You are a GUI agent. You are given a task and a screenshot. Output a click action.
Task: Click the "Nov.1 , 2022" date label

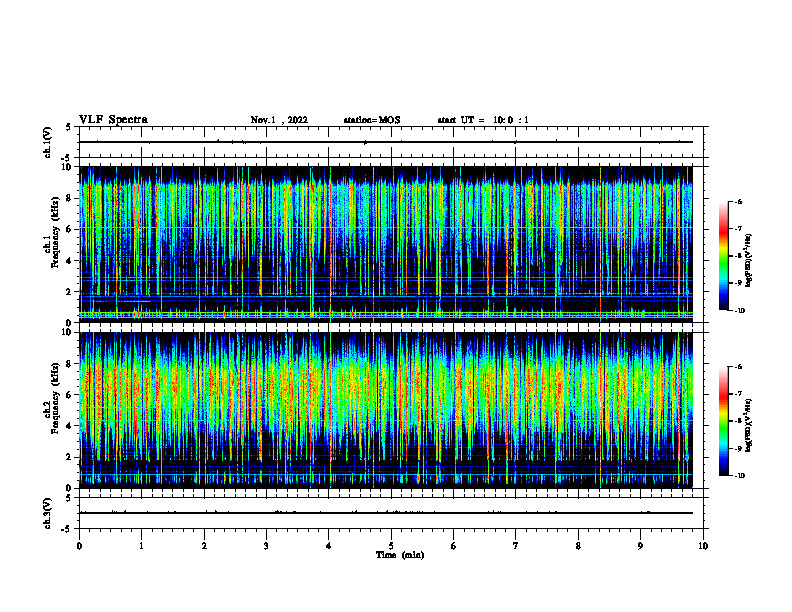coord(279,120)
